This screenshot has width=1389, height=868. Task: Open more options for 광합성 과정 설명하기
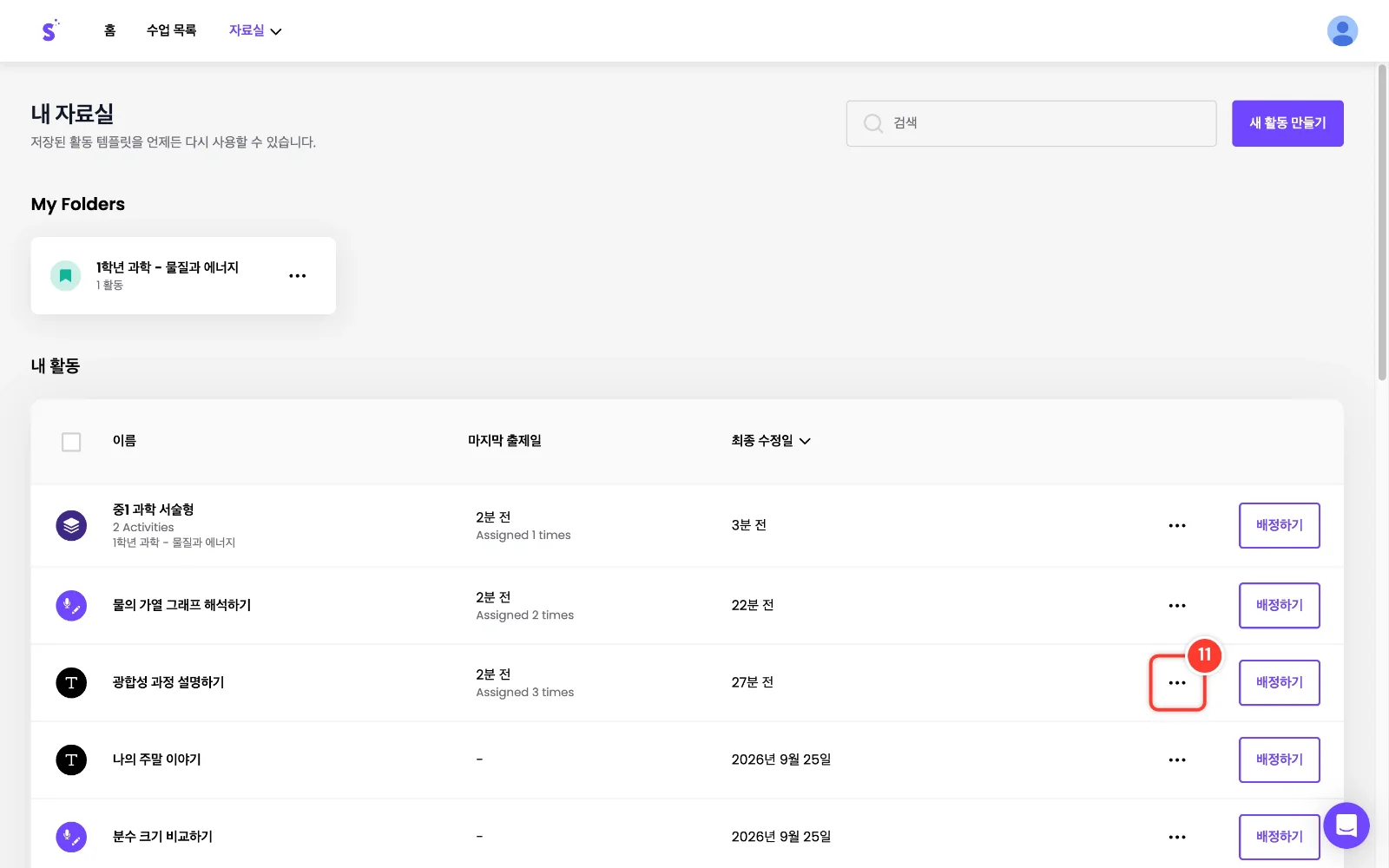tap(1177, 683)
